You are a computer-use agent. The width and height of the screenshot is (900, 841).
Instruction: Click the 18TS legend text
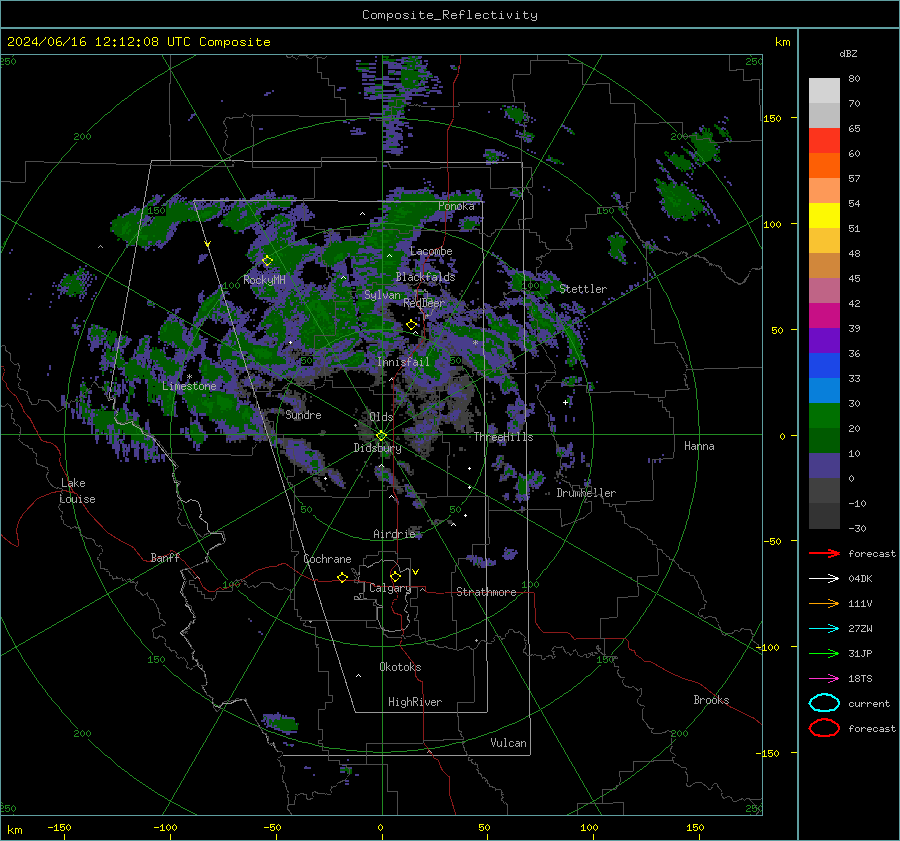pos(860,679)
